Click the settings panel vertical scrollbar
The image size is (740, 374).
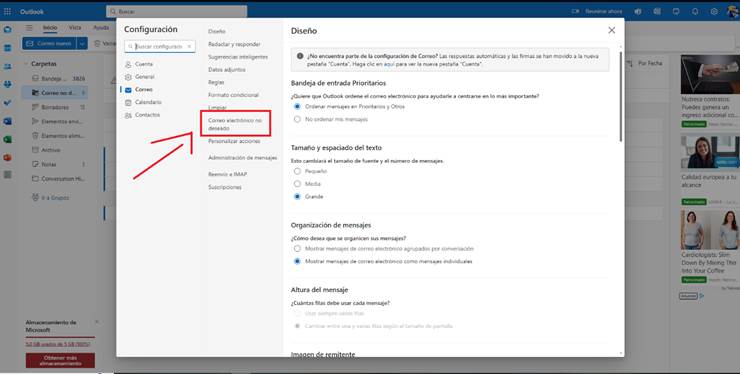click(x=621, y=97)
